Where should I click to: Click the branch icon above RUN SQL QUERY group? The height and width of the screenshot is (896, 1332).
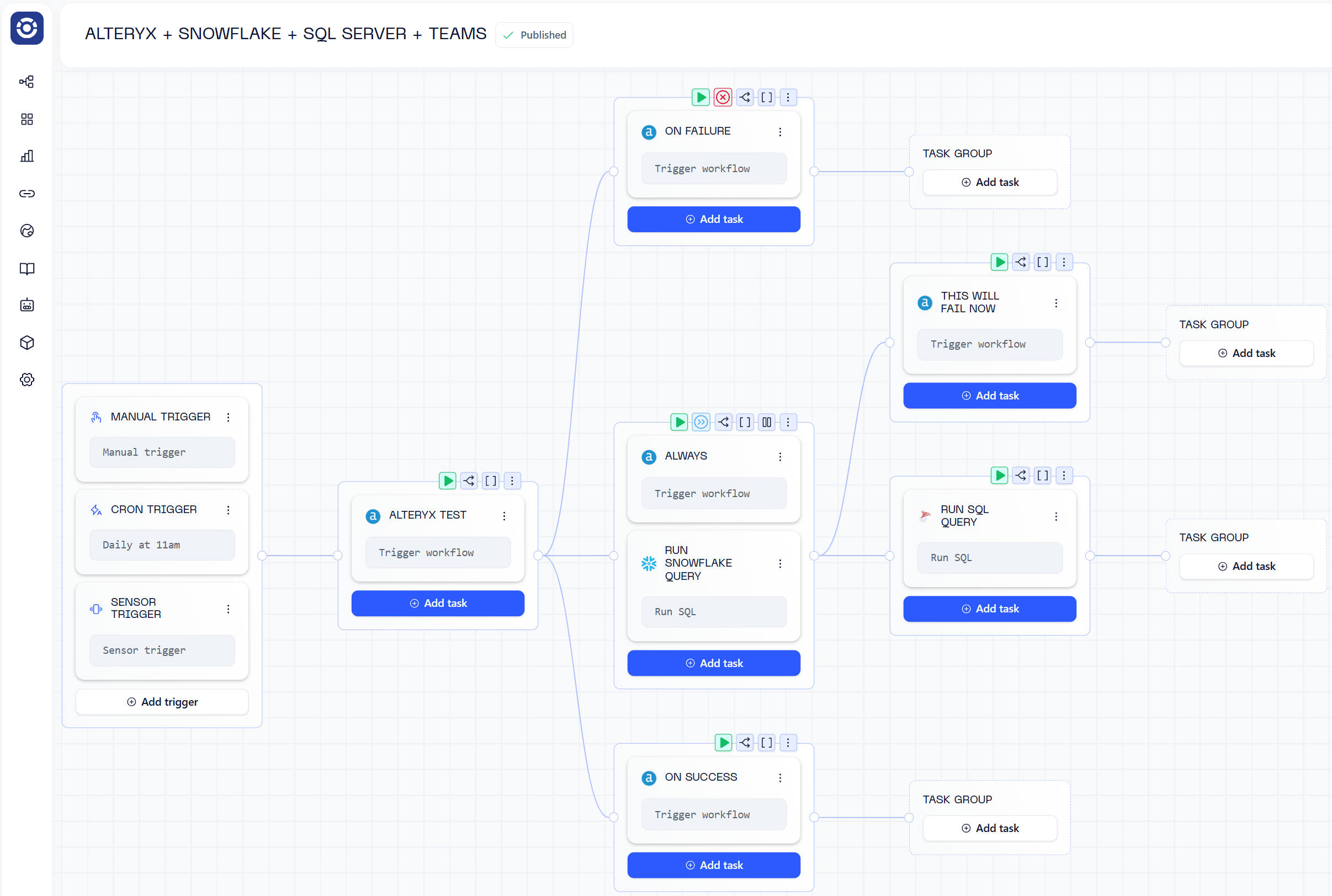click(x=1021, y=476)
